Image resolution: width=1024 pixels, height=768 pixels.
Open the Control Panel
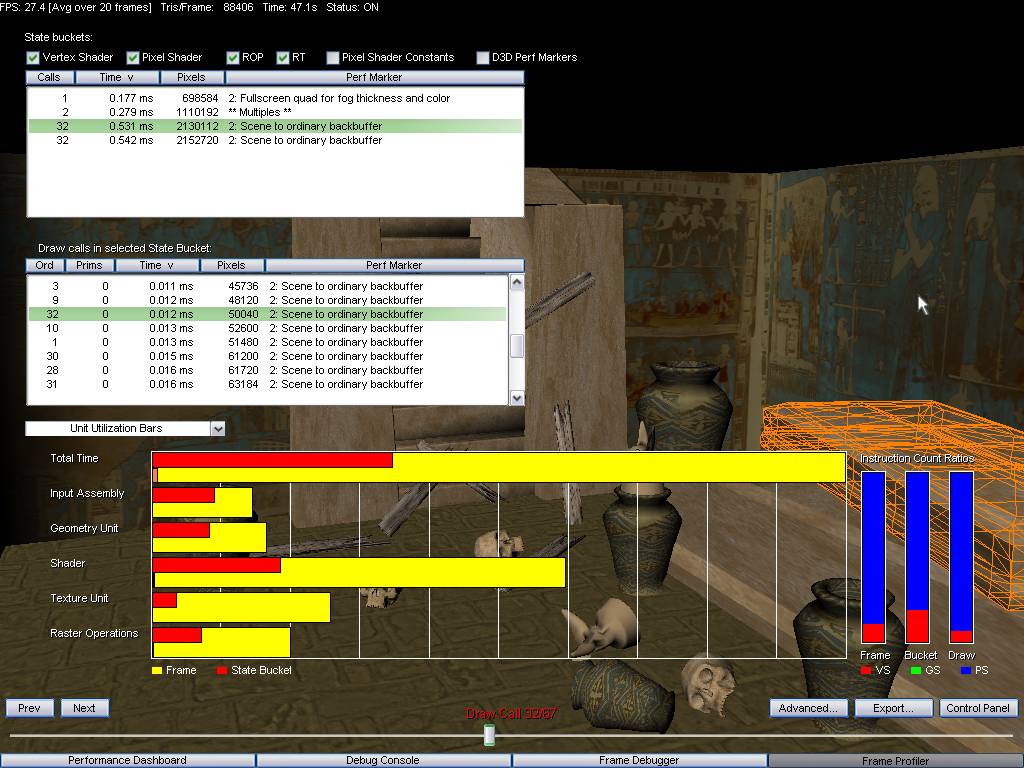(978, 708)
